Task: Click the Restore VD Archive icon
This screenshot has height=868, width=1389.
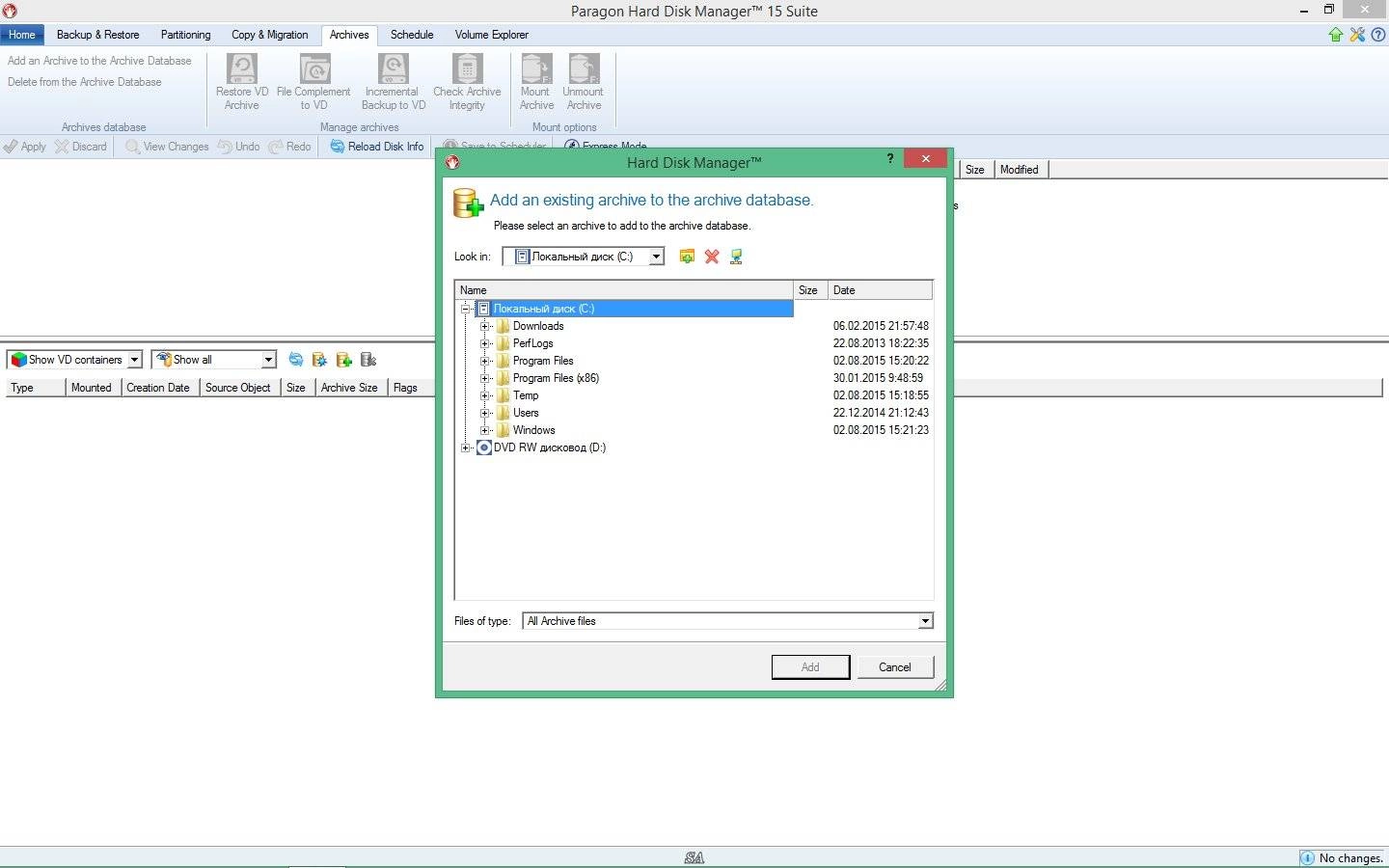Action: pyautogui.click(x=242, y=68)
